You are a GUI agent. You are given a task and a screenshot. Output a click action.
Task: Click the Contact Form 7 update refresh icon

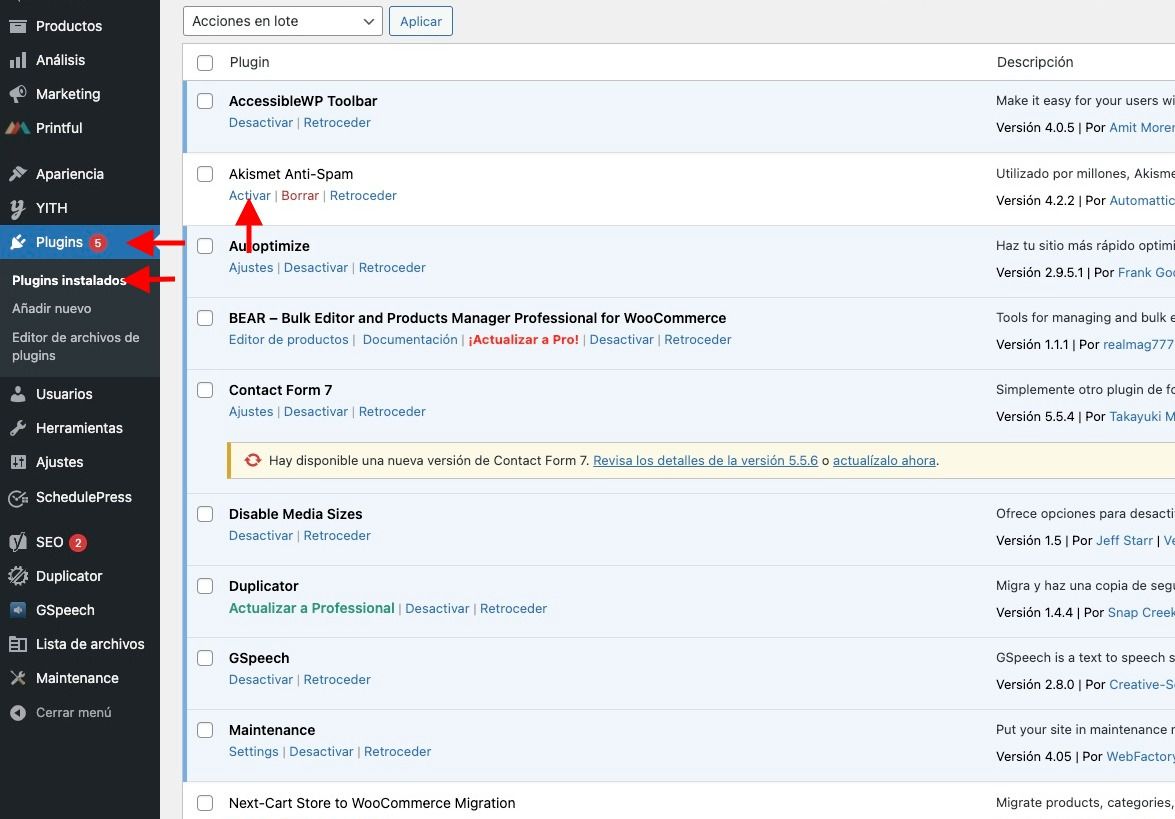[253, 460]
